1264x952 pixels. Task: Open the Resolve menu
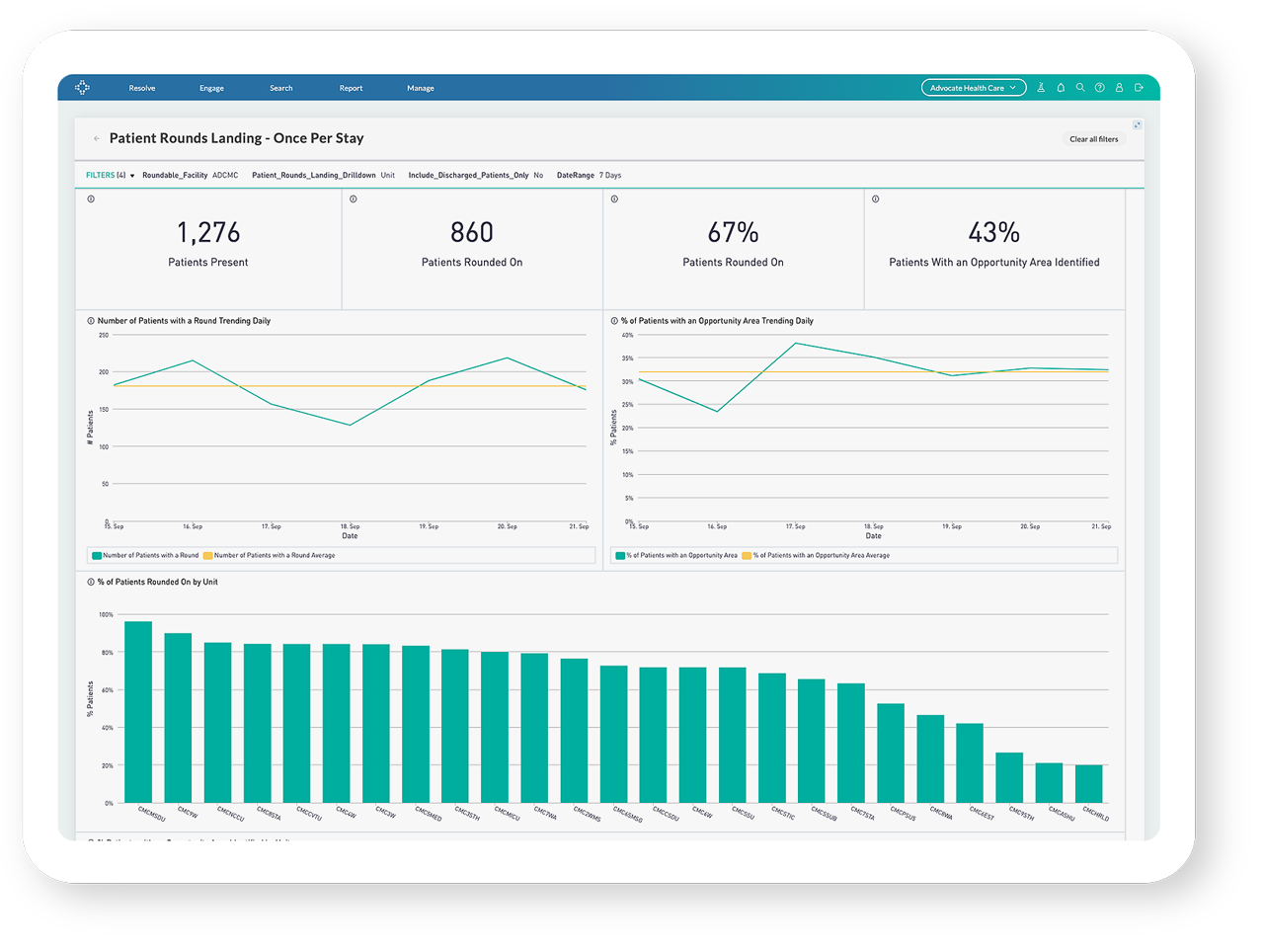[x=142, y=88]
